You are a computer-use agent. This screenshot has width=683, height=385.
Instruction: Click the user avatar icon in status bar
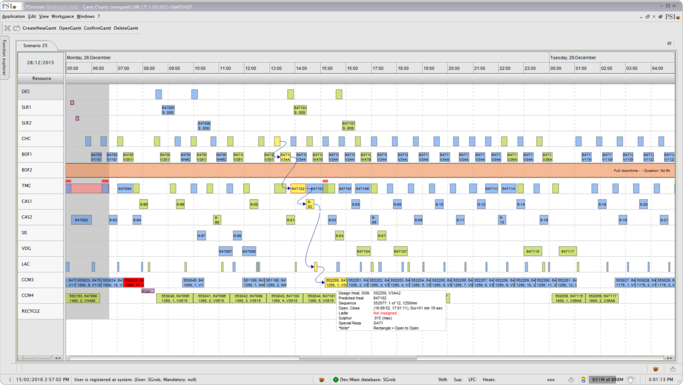tap(583, 380)
